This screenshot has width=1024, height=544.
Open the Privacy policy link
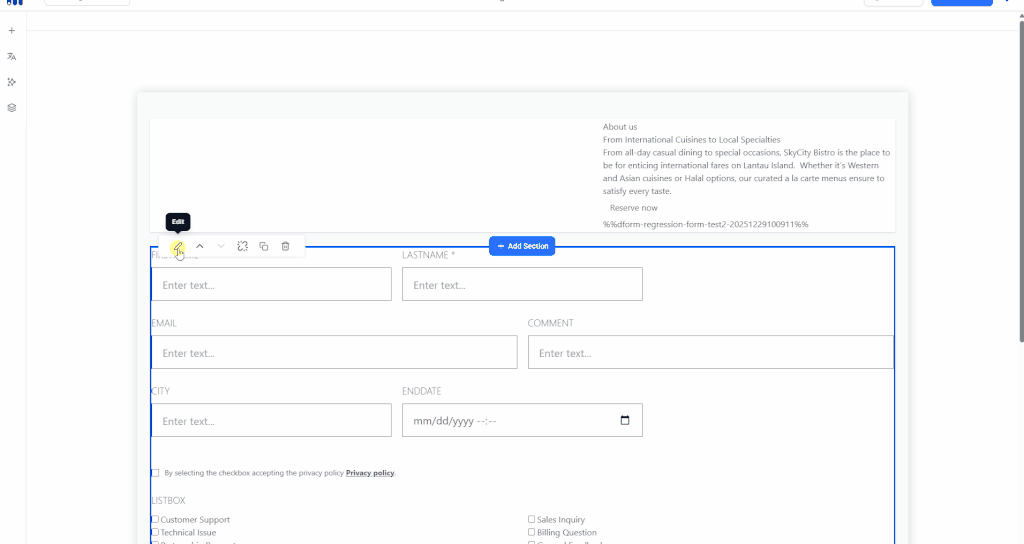click(x=370, y=473)
